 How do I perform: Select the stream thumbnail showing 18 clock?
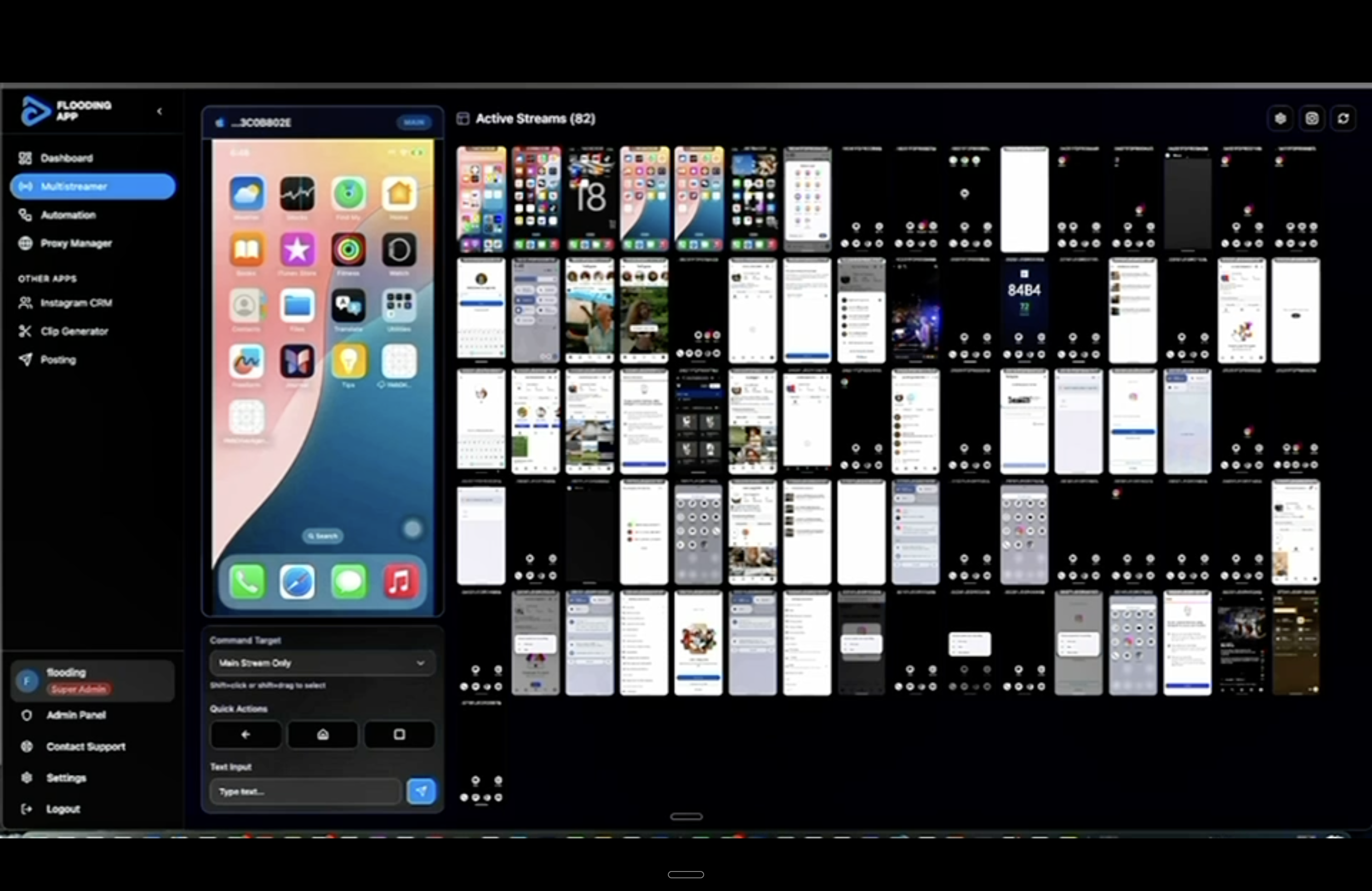pyautogui.click(x=590, y=199)
